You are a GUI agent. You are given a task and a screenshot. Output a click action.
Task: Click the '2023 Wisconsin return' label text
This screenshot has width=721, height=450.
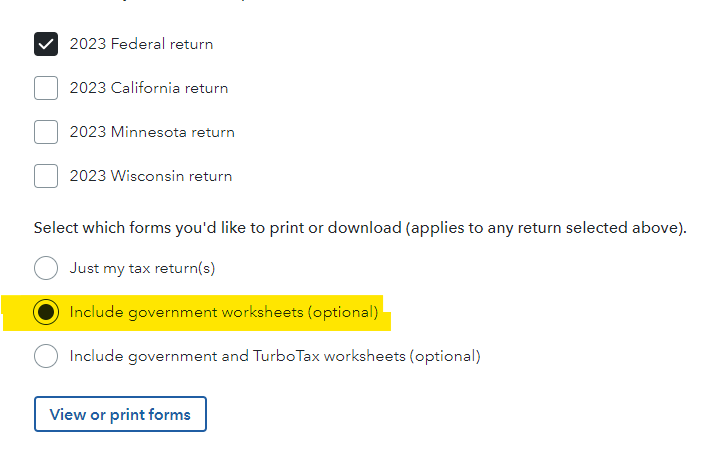click(151, 176)
